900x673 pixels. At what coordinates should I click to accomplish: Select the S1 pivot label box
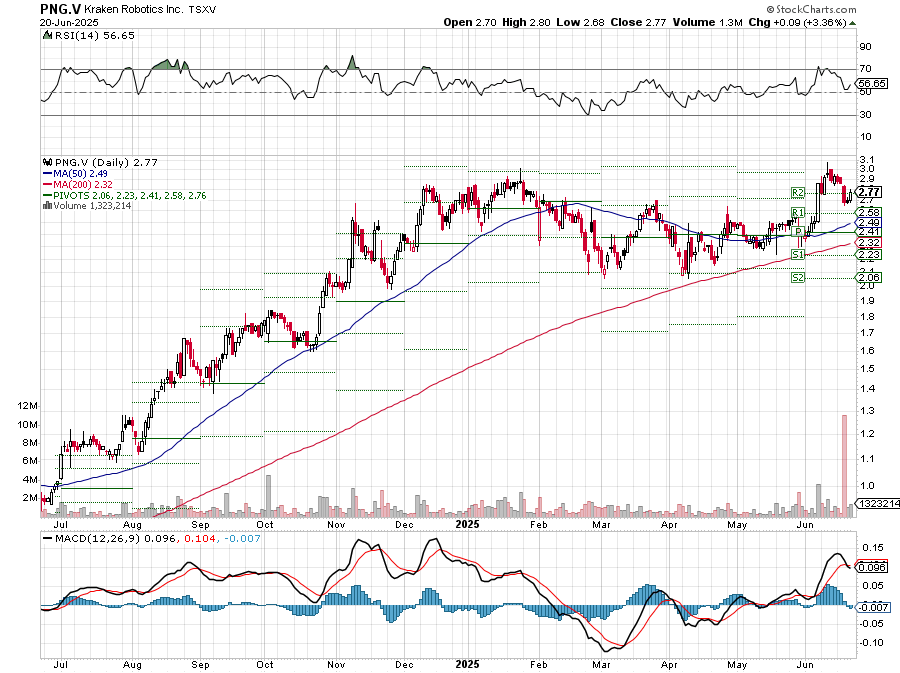tap(797, 254)
